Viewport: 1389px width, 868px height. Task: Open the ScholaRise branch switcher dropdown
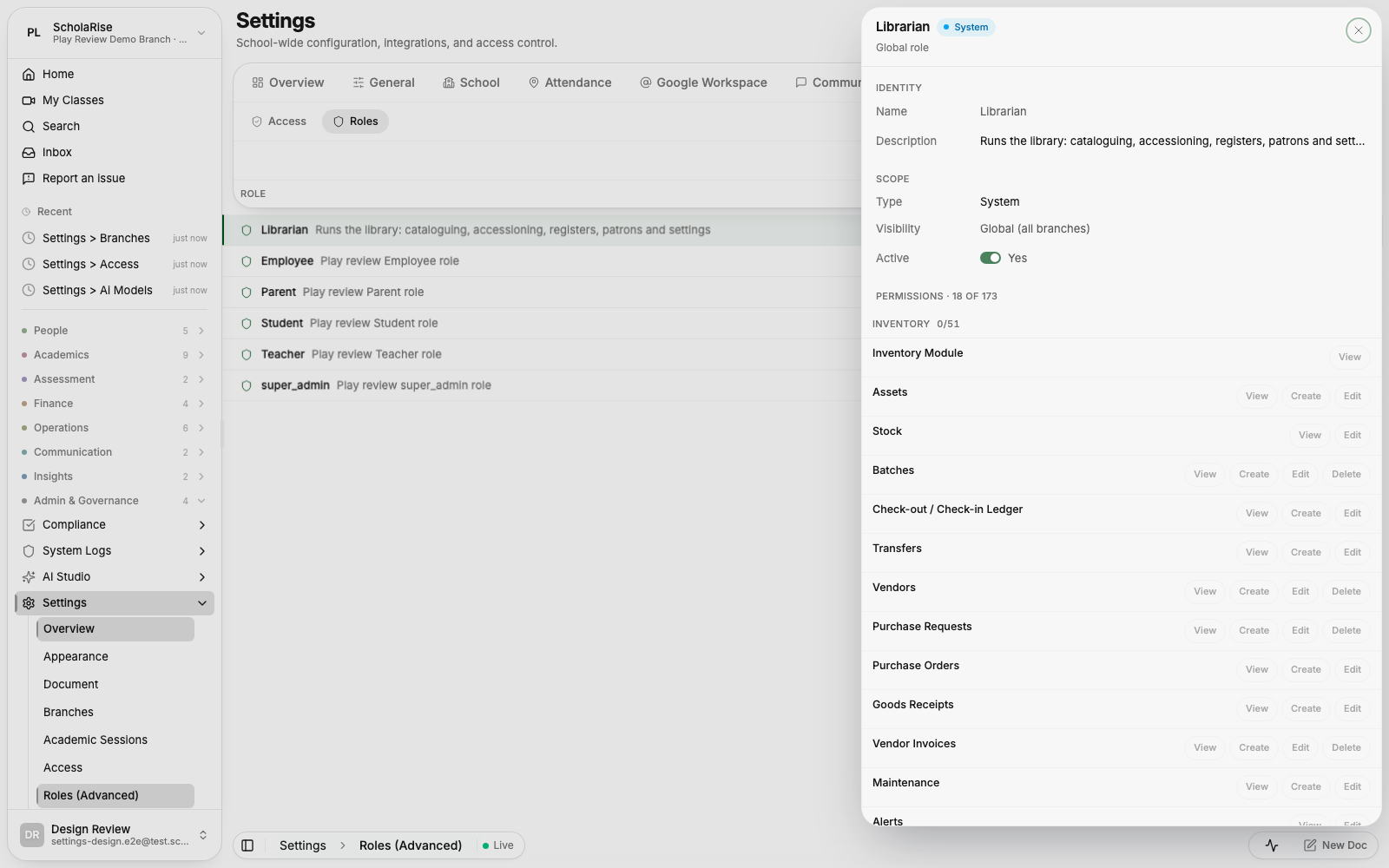coord(201,33)
